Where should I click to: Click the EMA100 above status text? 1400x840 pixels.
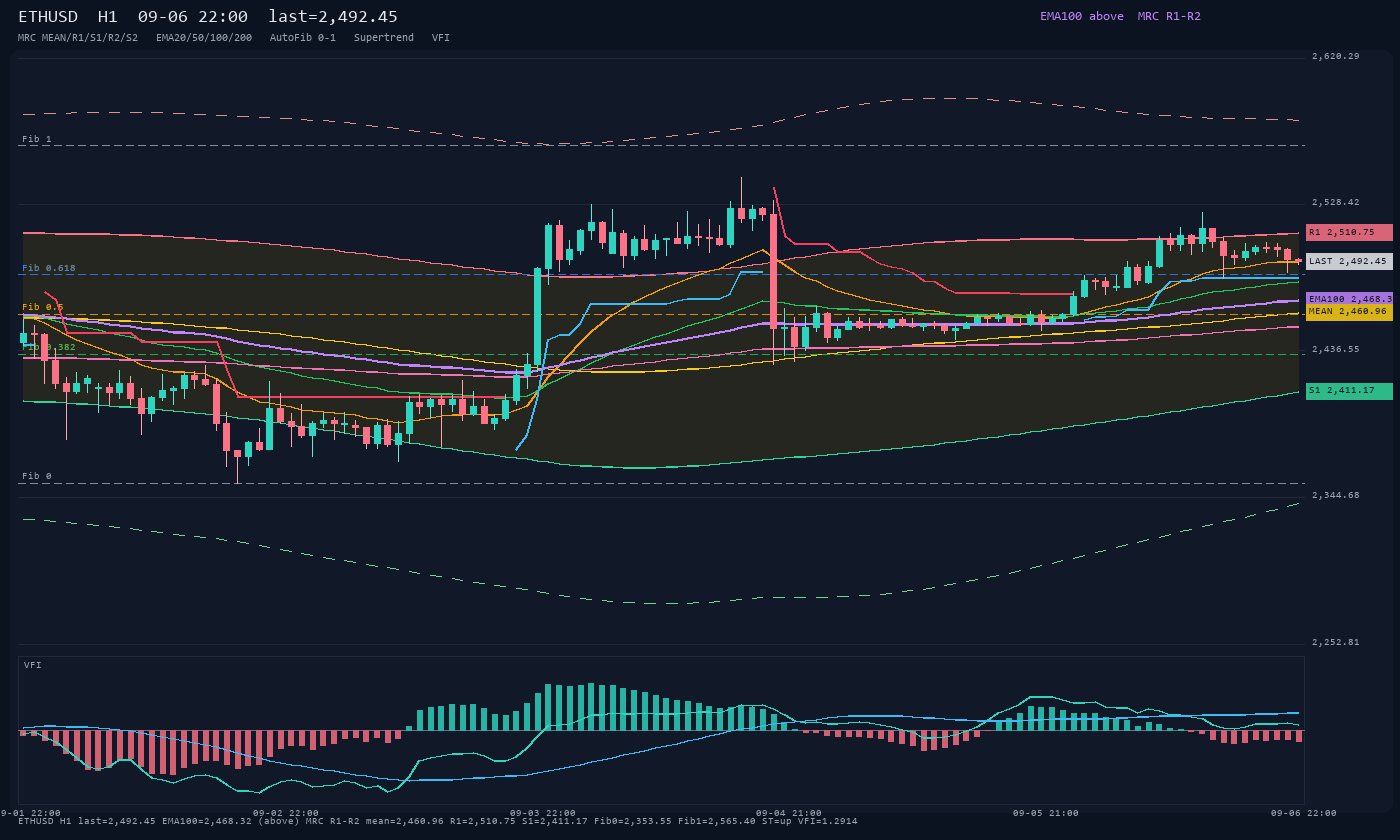click(x=1082, y=16)
